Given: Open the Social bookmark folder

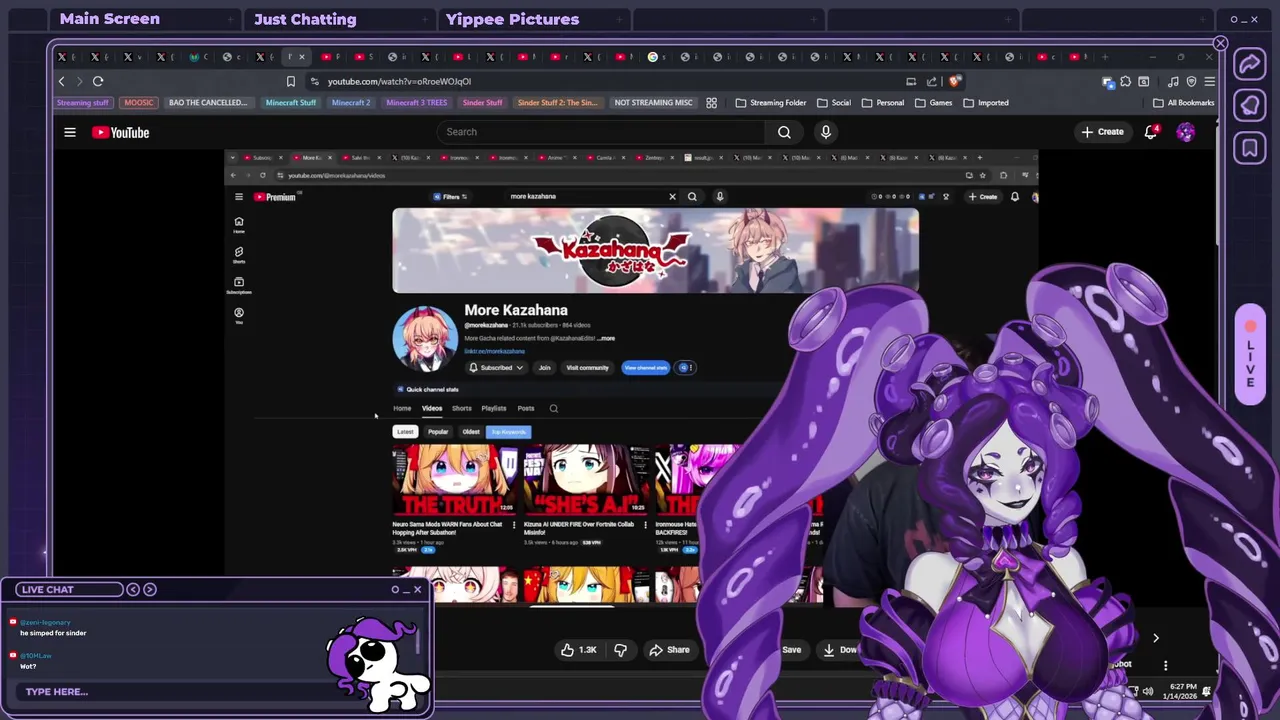Looking at the screenshot, I should point(834,102).
